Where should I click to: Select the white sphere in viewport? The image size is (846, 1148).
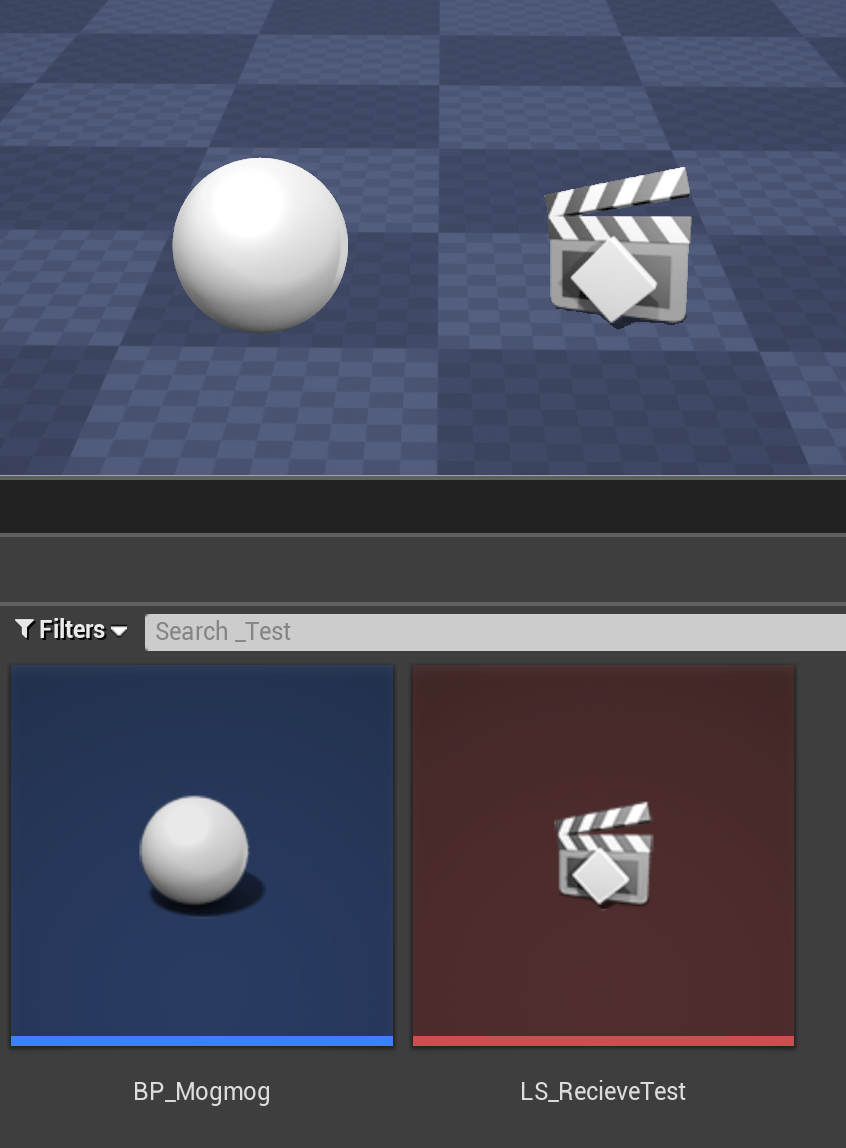point(260,245)
